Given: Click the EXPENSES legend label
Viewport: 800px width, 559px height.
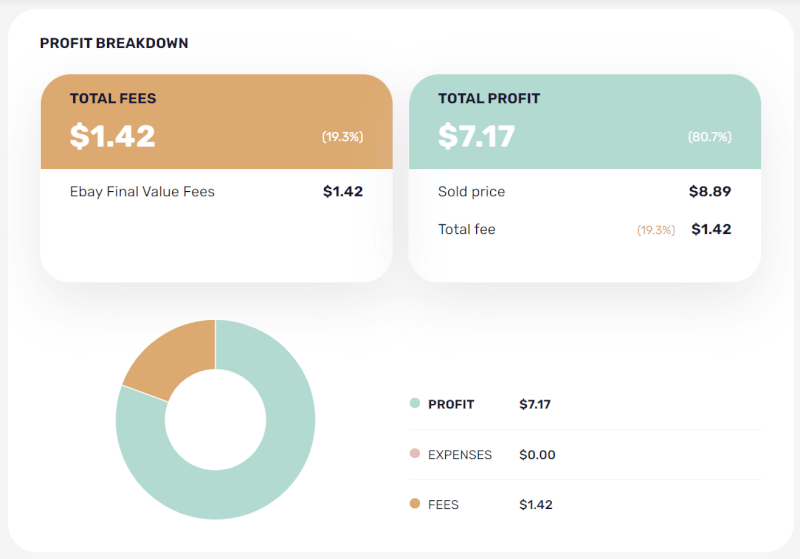Looking at the screenshot, I should coord(460,454).
